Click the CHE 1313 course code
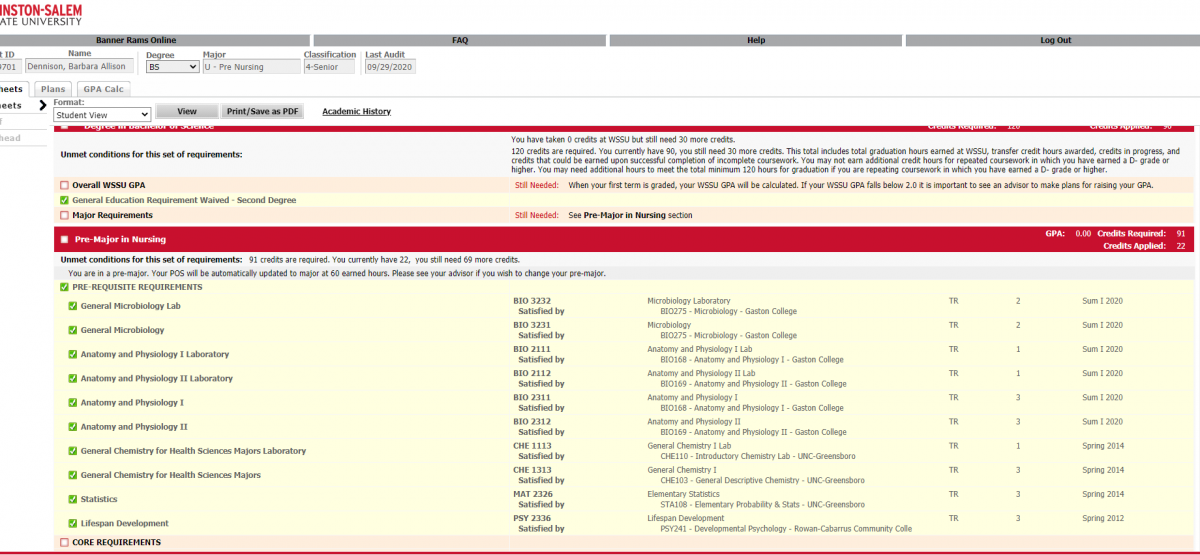Screen dimensions: 1200x555 [x=532, y=470]
